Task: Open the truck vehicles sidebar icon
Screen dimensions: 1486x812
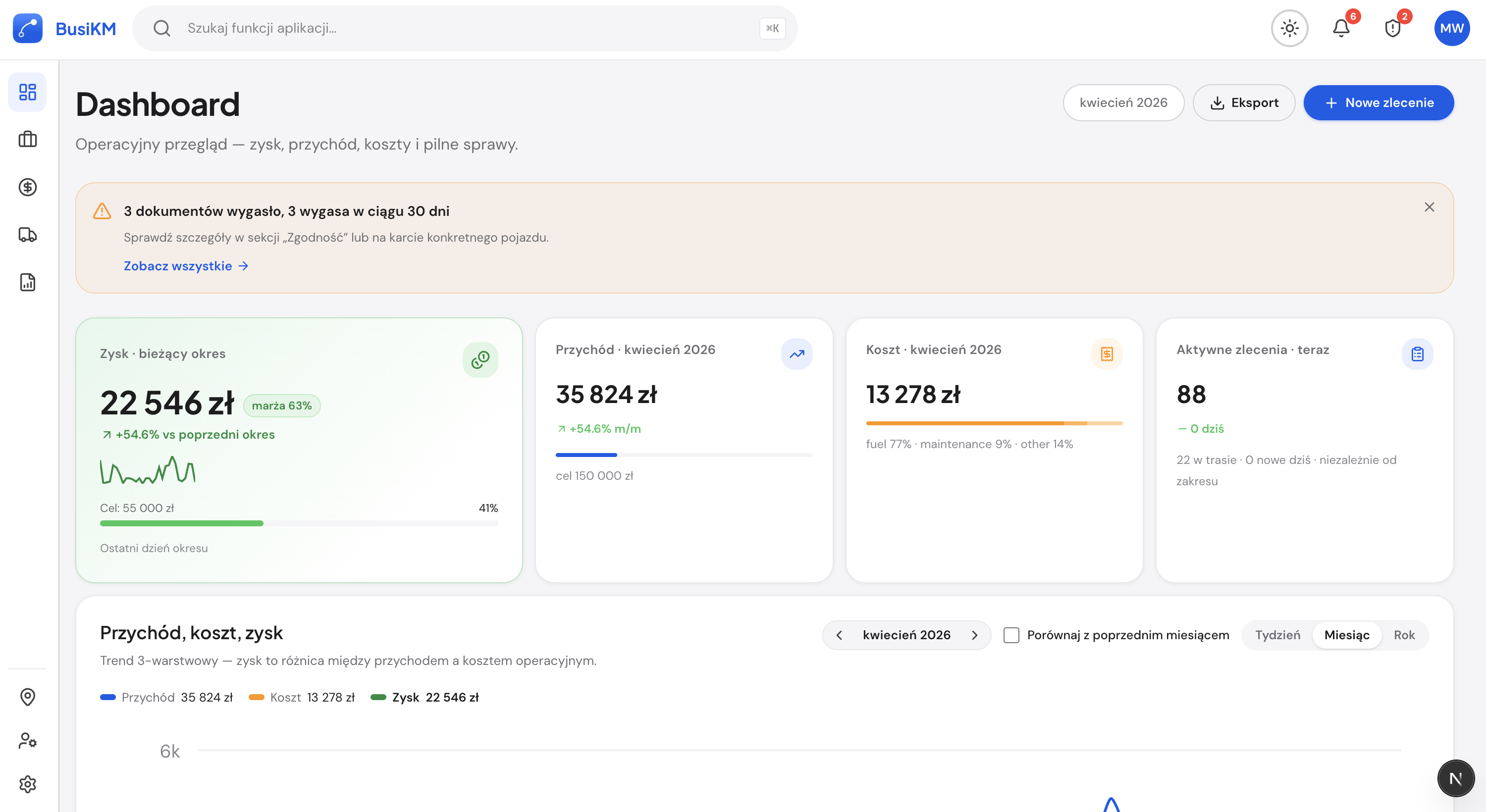Action: [x=28, y=235]
